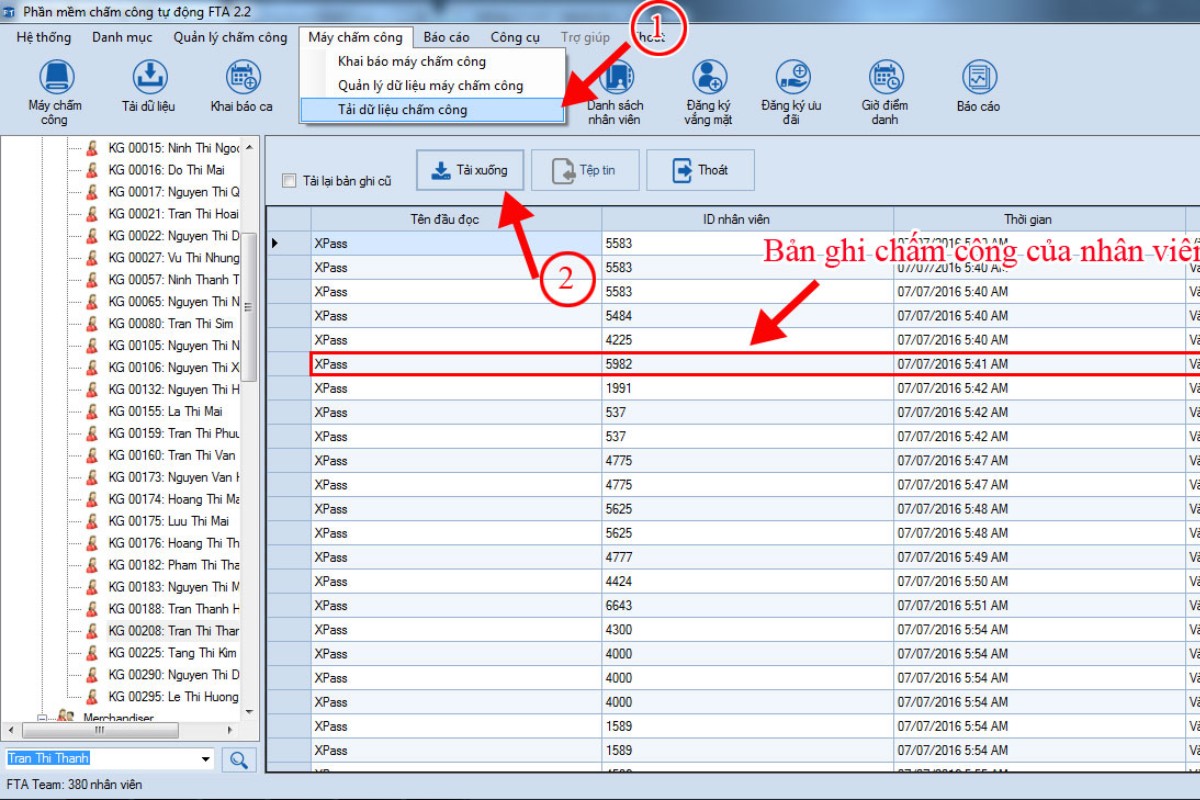Click the search magnifier button
This screenshot has height=800, width=1200.
(239, 759)
